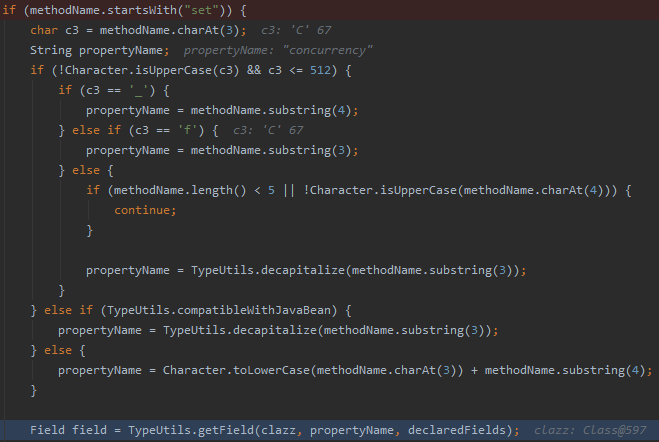Click the variable 'c3' in the char declaration
The height and width of the screenshot is (442, 659).
point(72,30)
